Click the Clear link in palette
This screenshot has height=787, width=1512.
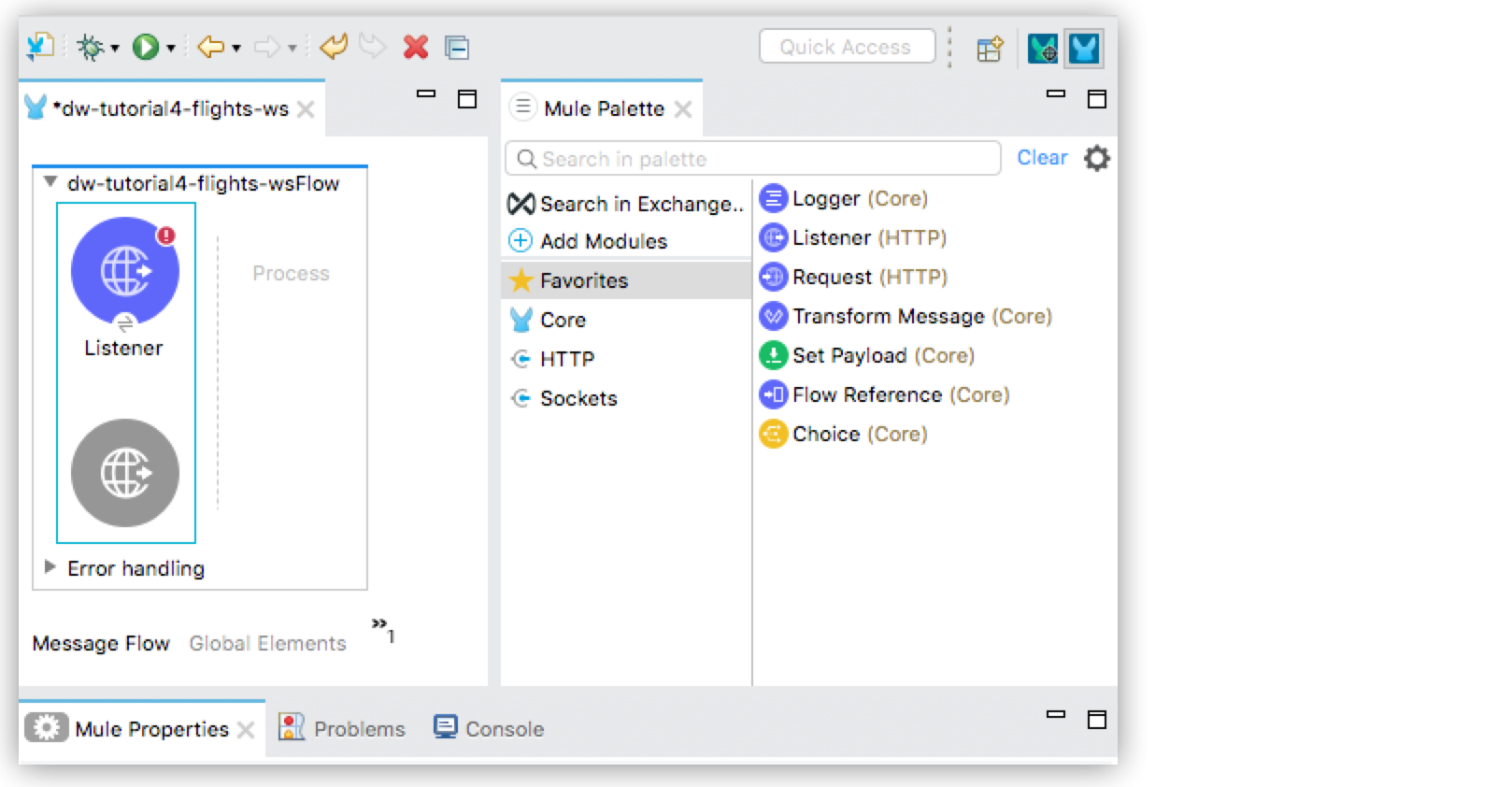point(1041,158)
